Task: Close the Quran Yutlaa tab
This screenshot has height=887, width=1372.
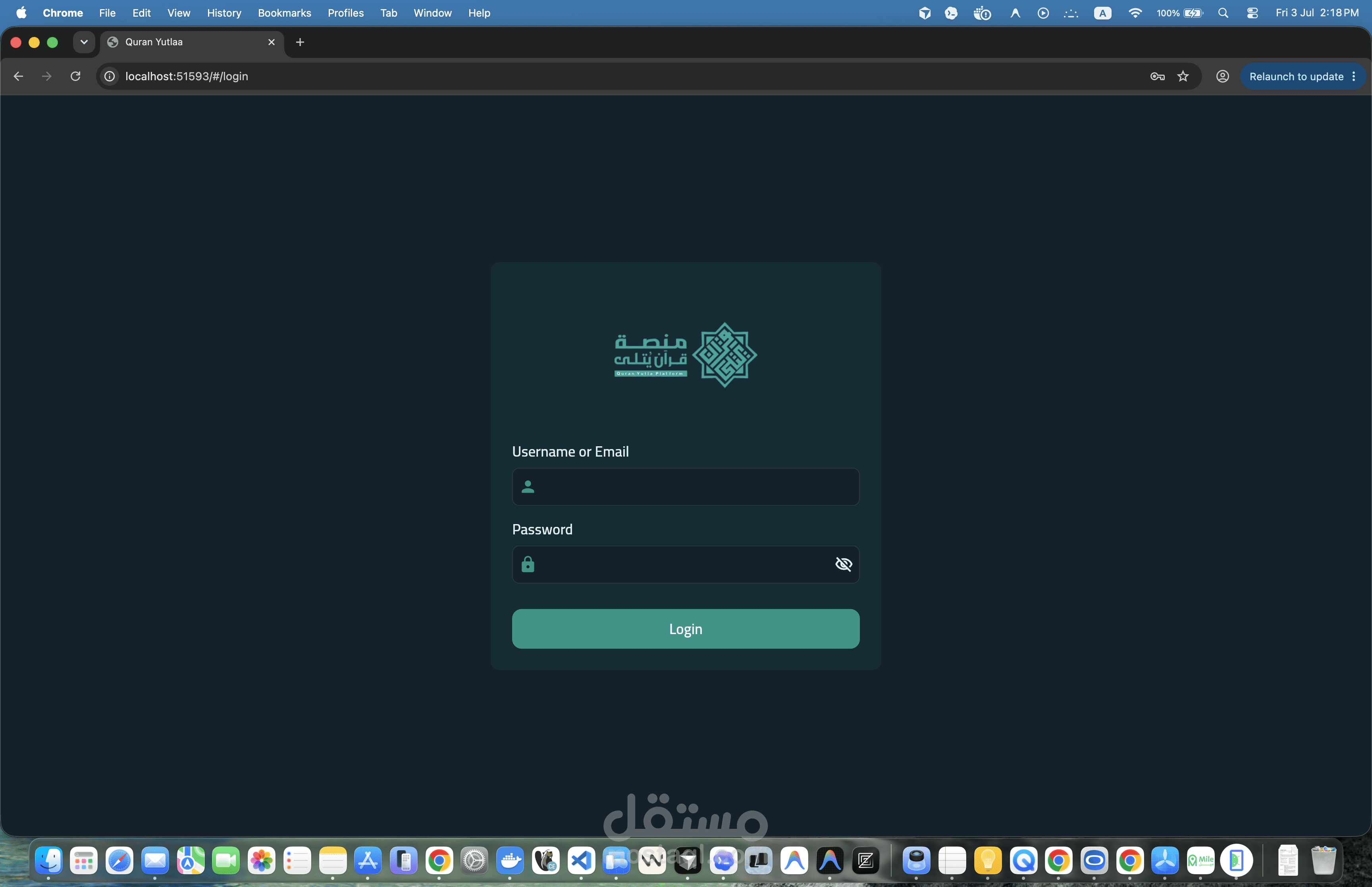Action: (x=271, y=42)
